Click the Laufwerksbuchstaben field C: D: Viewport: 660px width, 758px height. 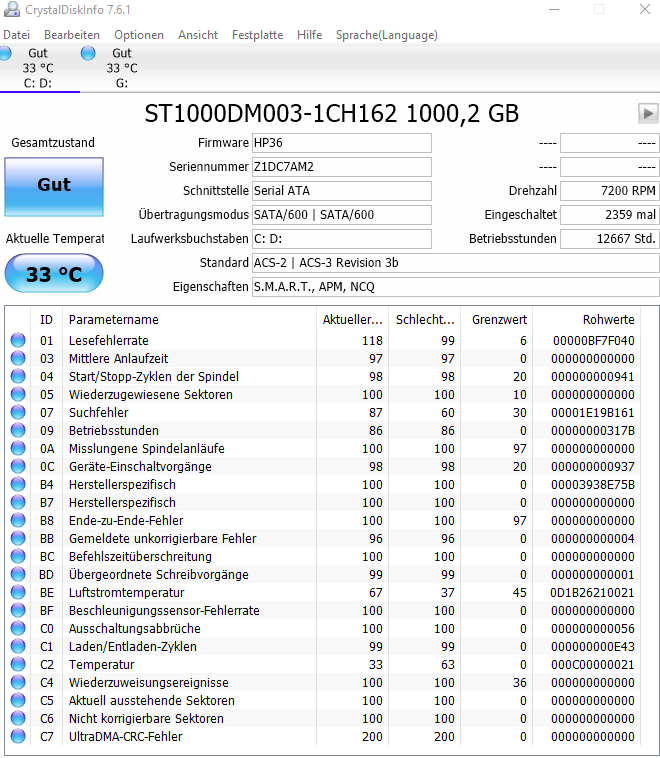pos(342,239)
